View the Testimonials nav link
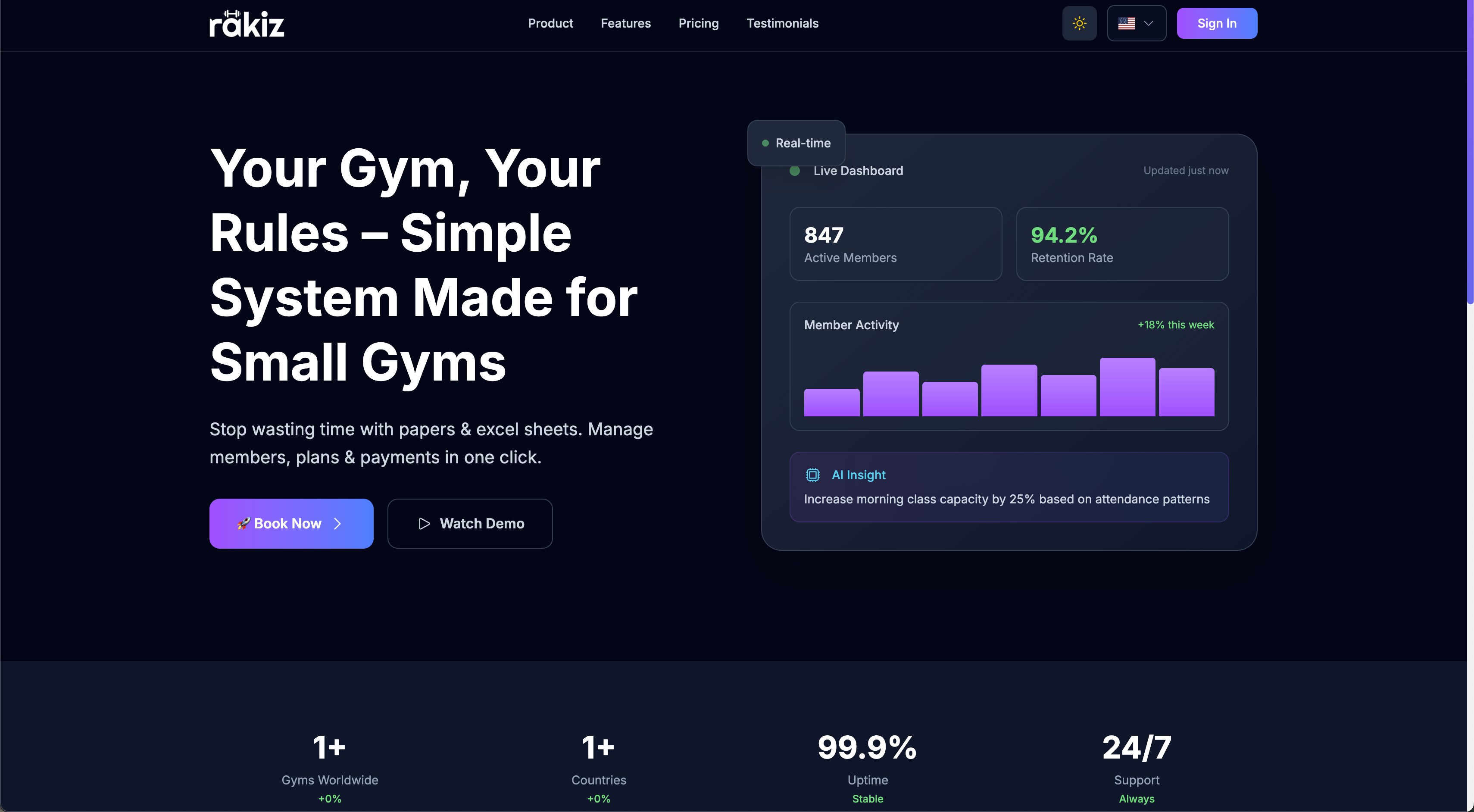The width and height of the screenshot is (1474, 812). (782, 23)
